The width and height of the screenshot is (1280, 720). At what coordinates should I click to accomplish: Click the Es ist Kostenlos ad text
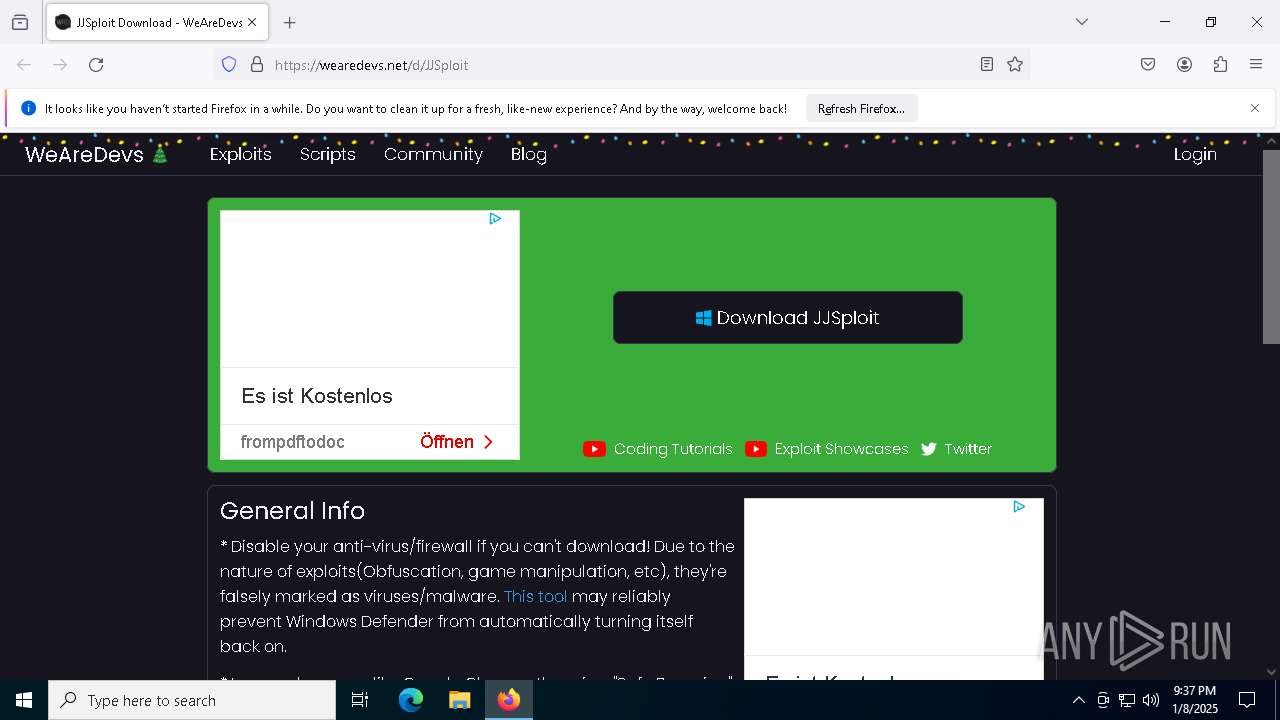tap(317, 396)
